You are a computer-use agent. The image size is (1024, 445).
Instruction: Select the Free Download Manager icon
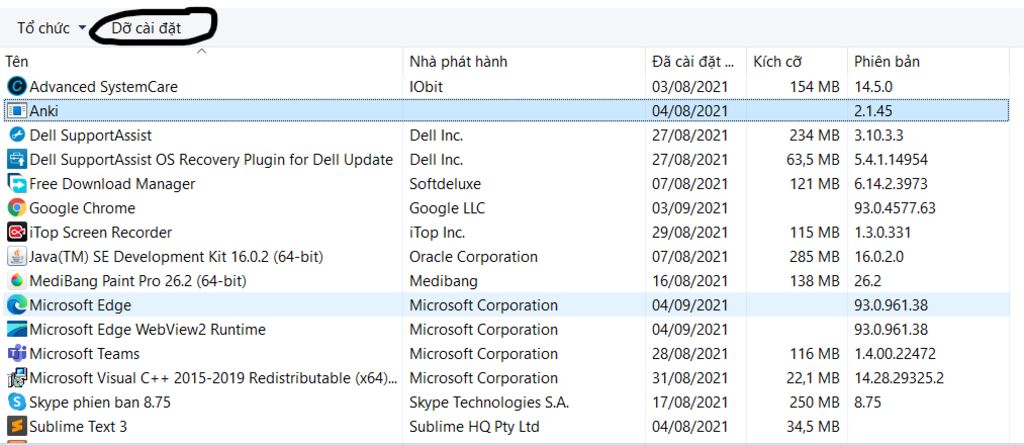(17, 184)
